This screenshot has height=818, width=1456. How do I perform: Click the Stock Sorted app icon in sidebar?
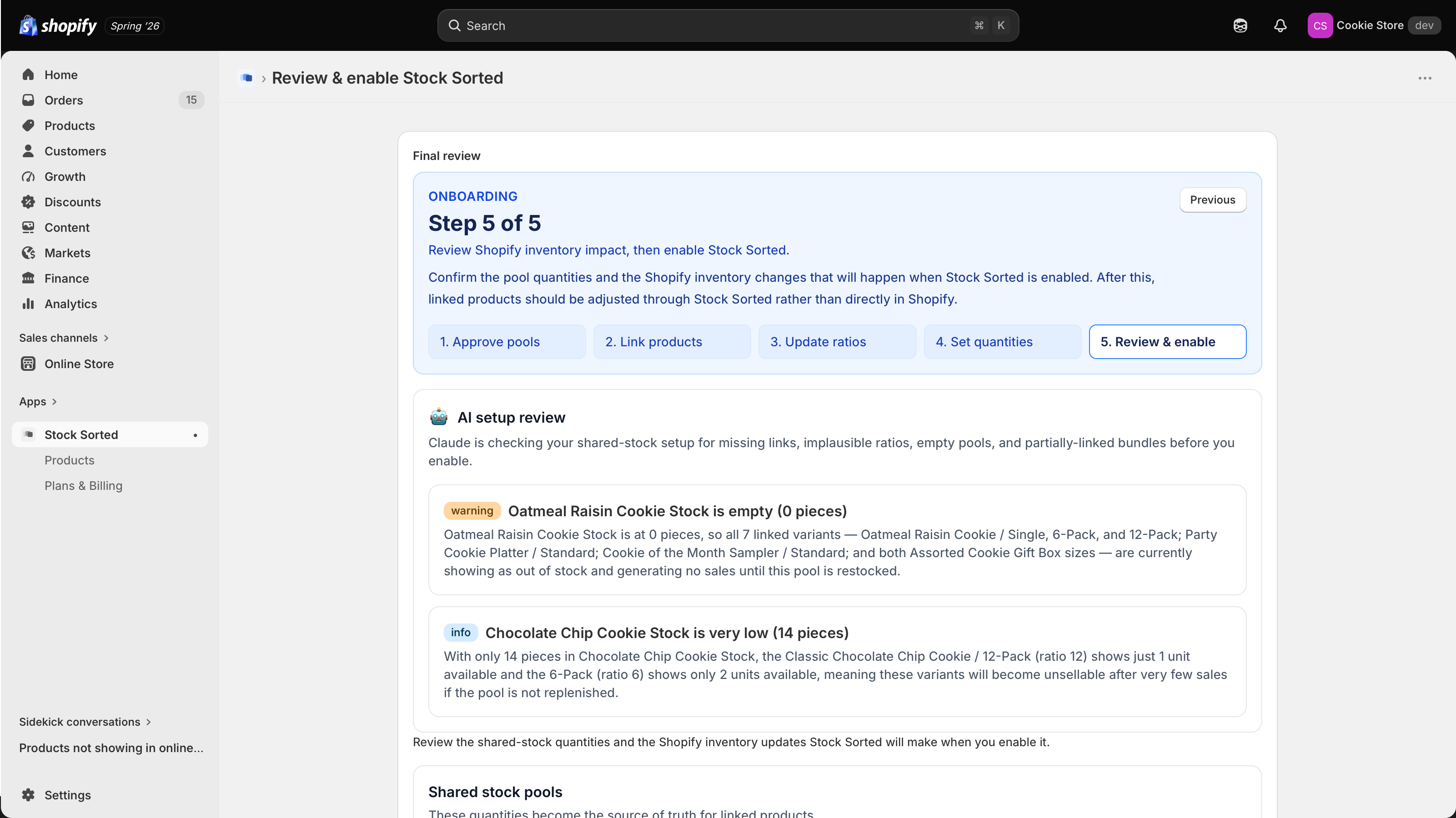[x=28, y=434]
